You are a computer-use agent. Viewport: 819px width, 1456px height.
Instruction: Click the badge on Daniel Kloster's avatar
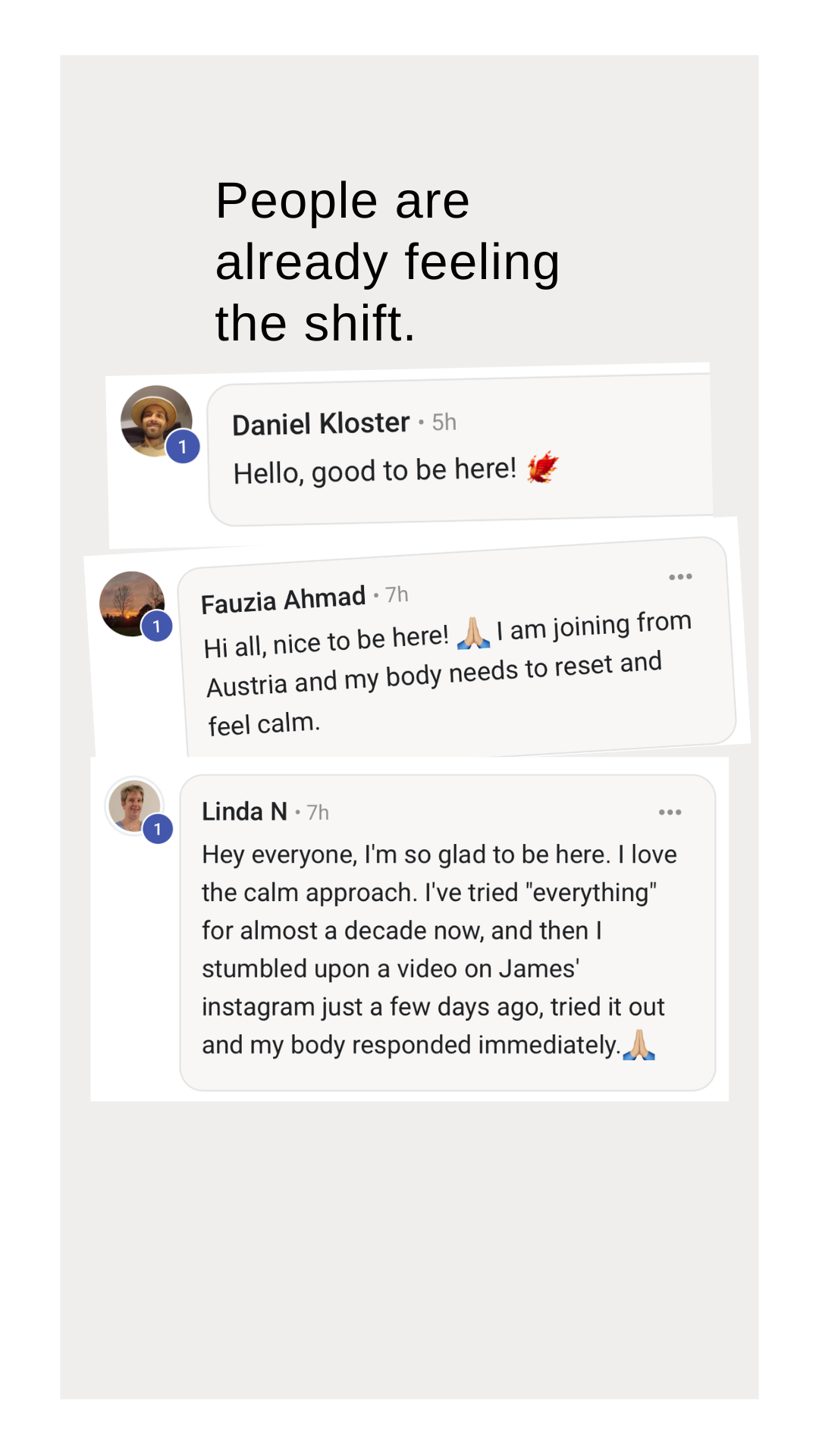183,447
